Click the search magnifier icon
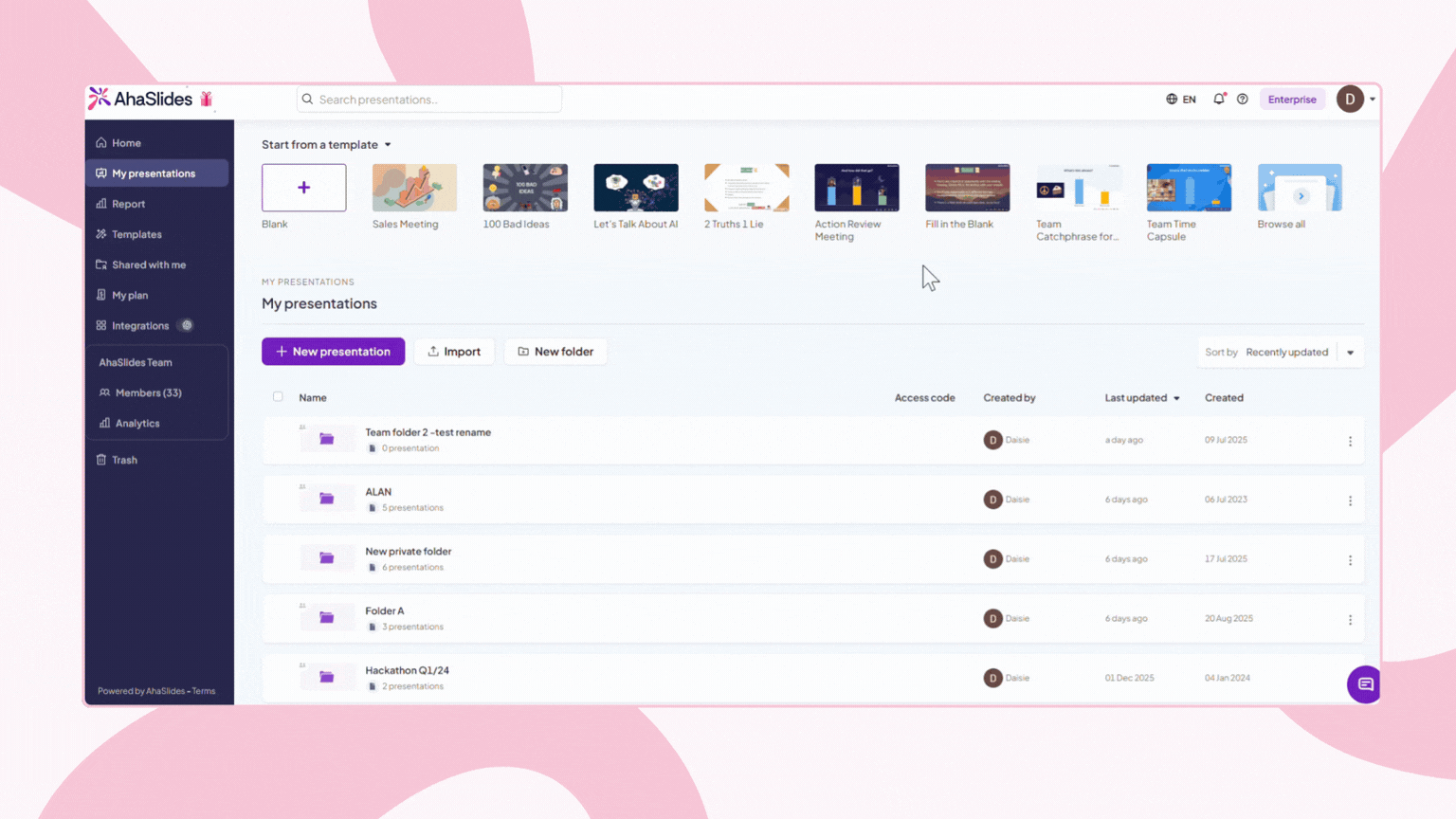 (x=307, y=99)
